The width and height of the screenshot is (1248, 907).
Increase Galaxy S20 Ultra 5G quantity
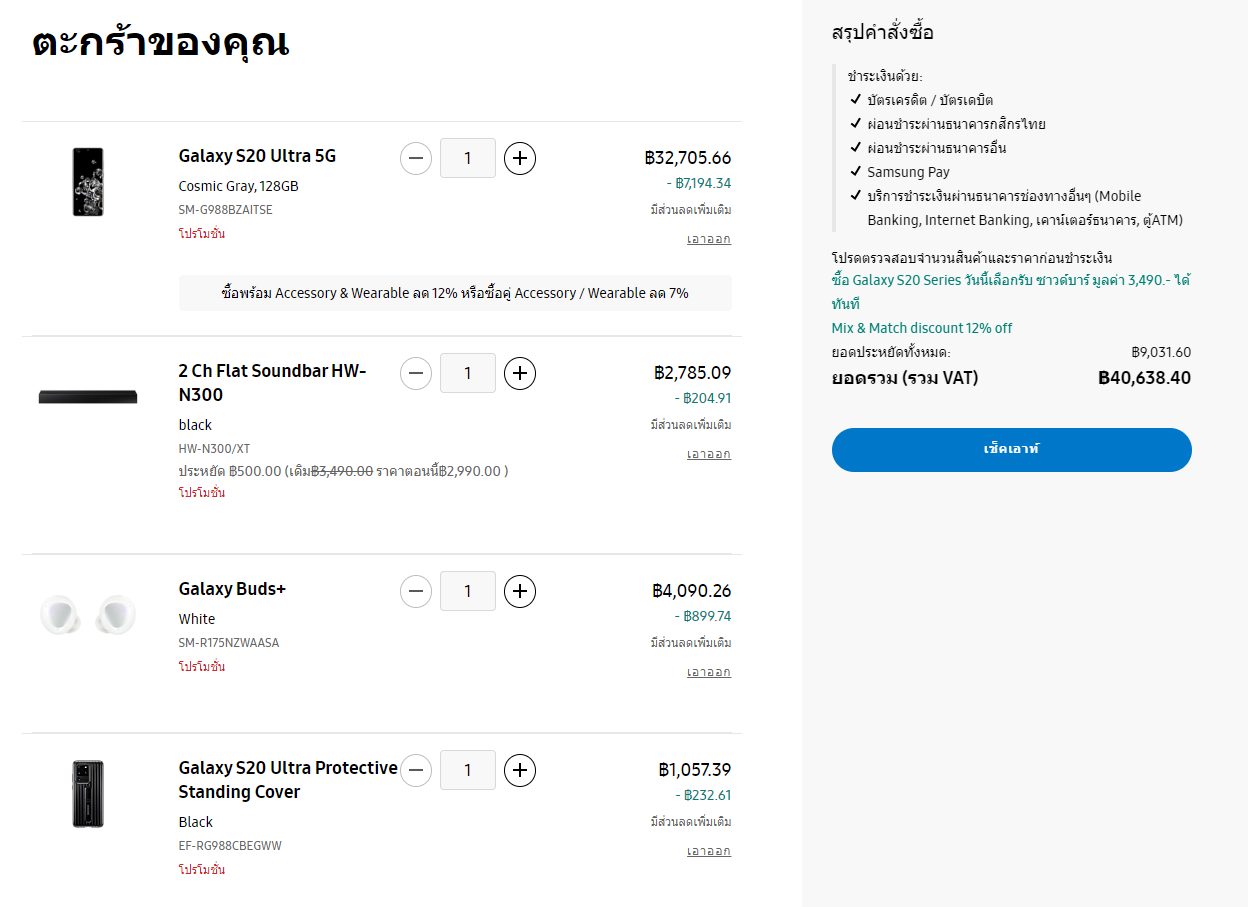pyautogui.click(x=520, y=158)
